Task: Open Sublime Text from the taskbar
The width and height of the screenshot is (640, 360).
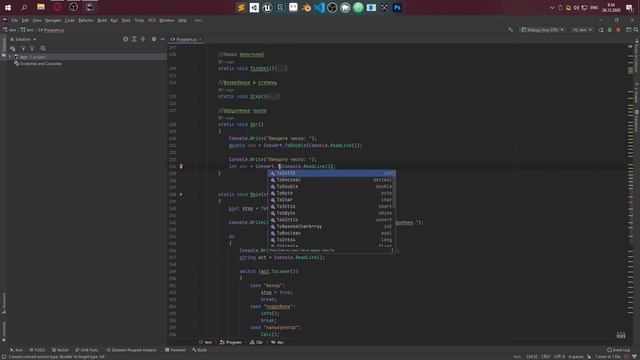Action: pyautogui.click(x=241, y=7)
